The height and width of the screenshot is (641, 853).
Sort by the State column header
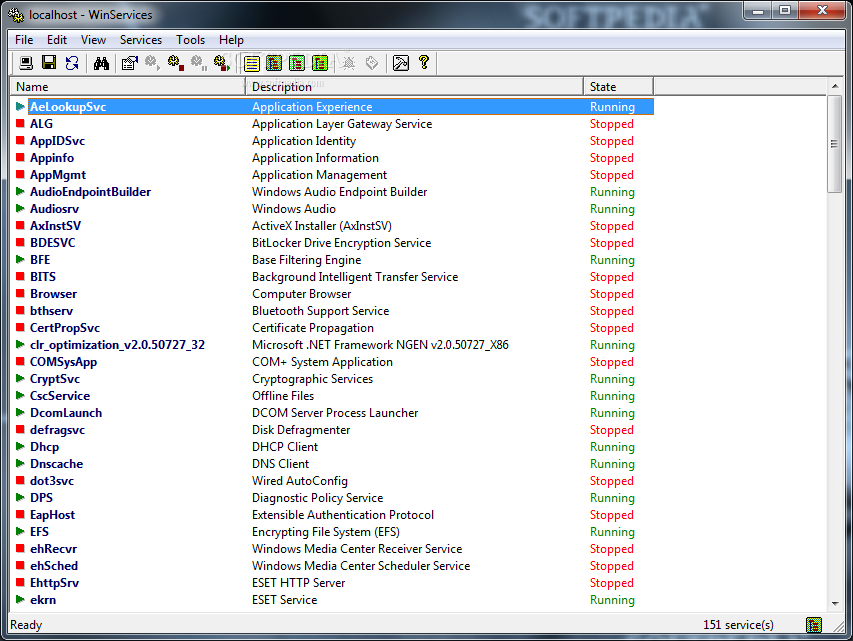coord(619,87)
